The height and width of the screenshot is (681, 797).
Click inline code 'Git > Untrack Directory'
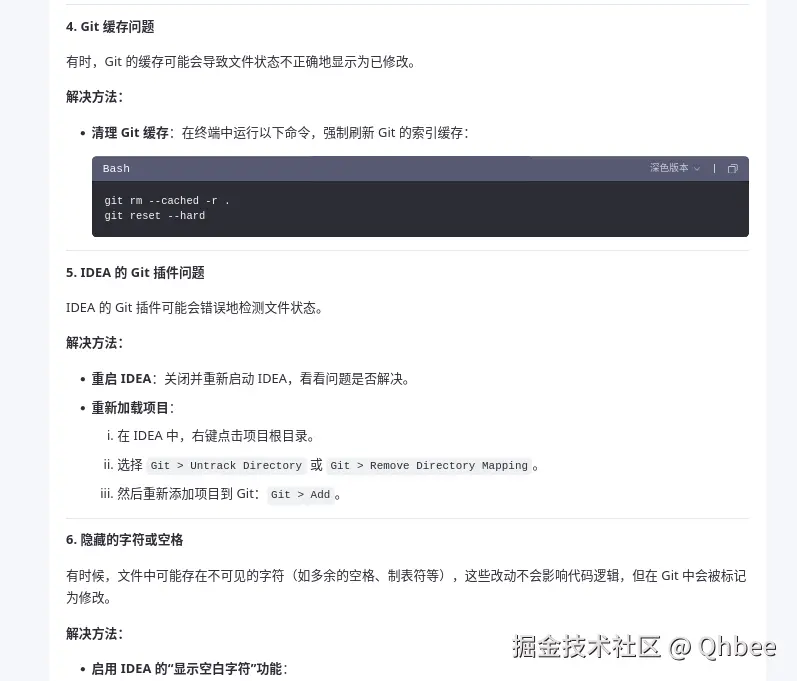226,466
